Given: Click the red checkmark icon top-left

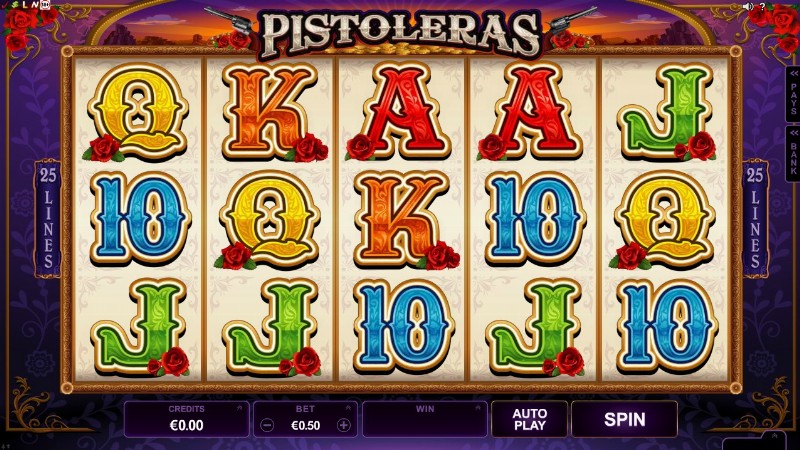Looking at the screenshot, I should point(6,5).
